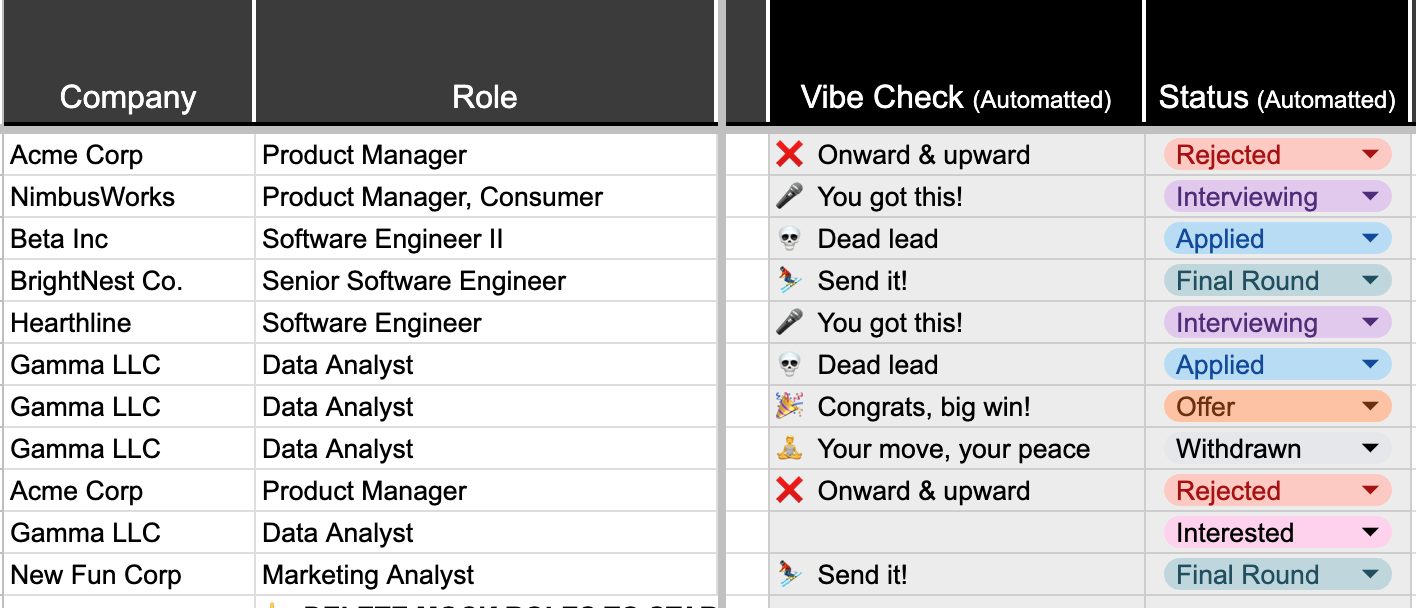Select the Role column header
Viewport: 1416px width, 608px height.
click(485, 97)
